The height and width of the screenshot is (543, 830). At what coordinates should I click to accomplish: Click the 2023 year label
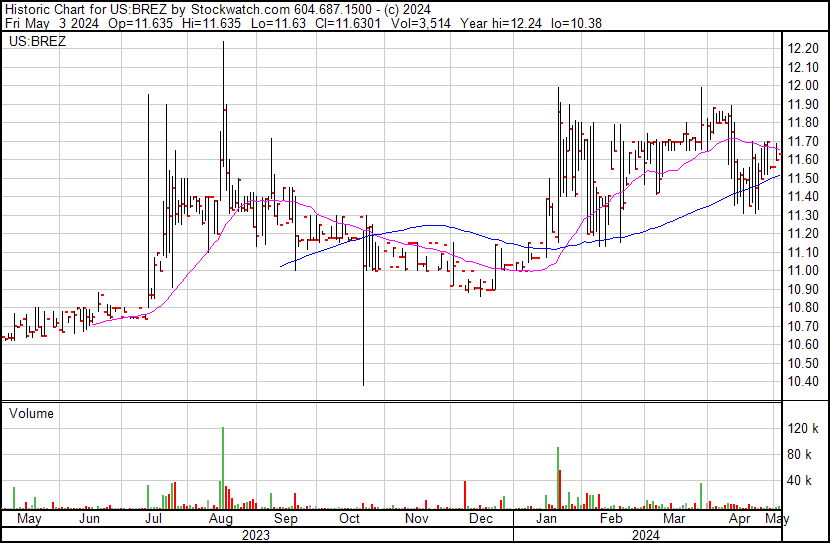(257, 535)
